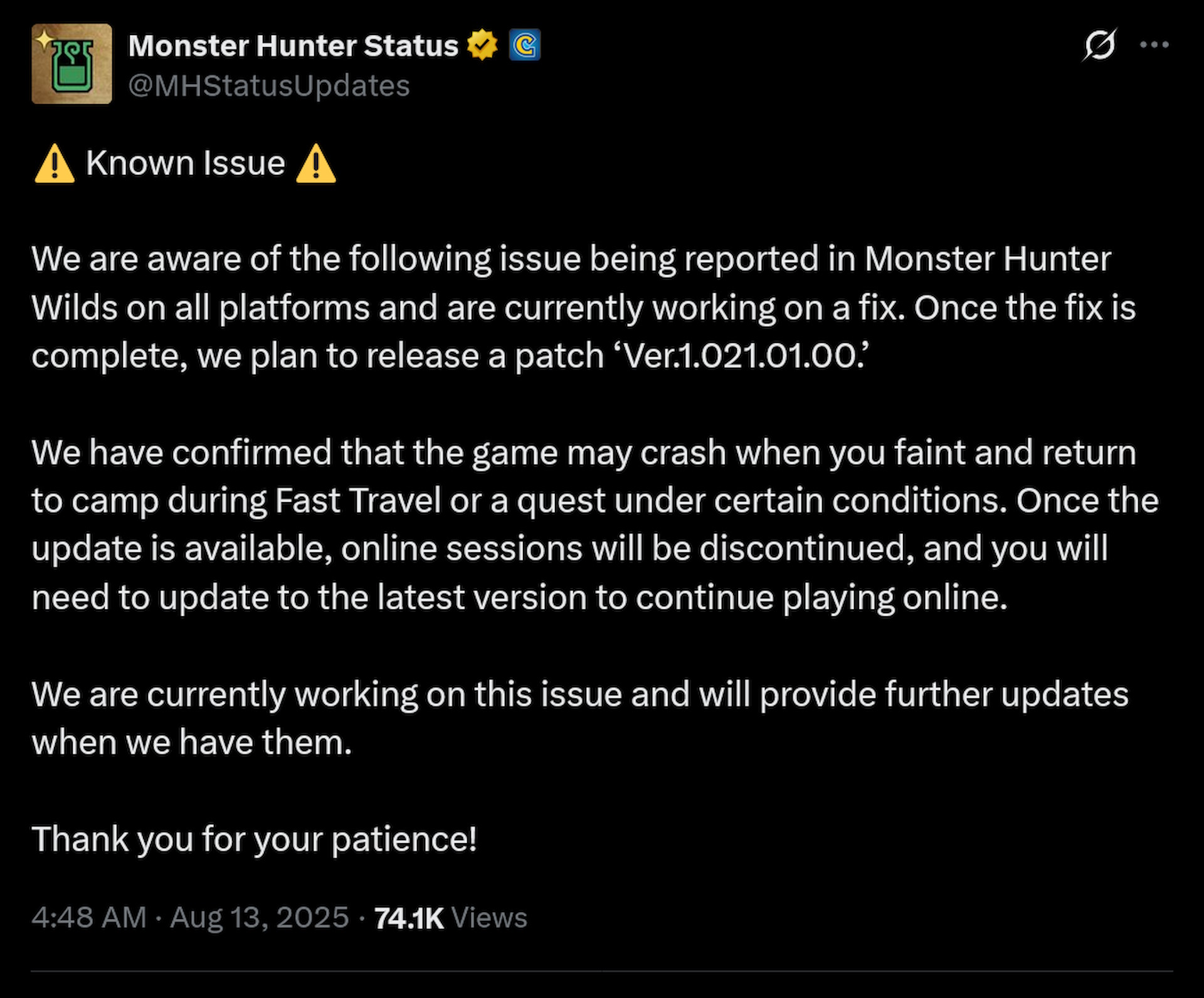
Task: Click the Grok slashed-circle icon
Action: pos(1102,44)
